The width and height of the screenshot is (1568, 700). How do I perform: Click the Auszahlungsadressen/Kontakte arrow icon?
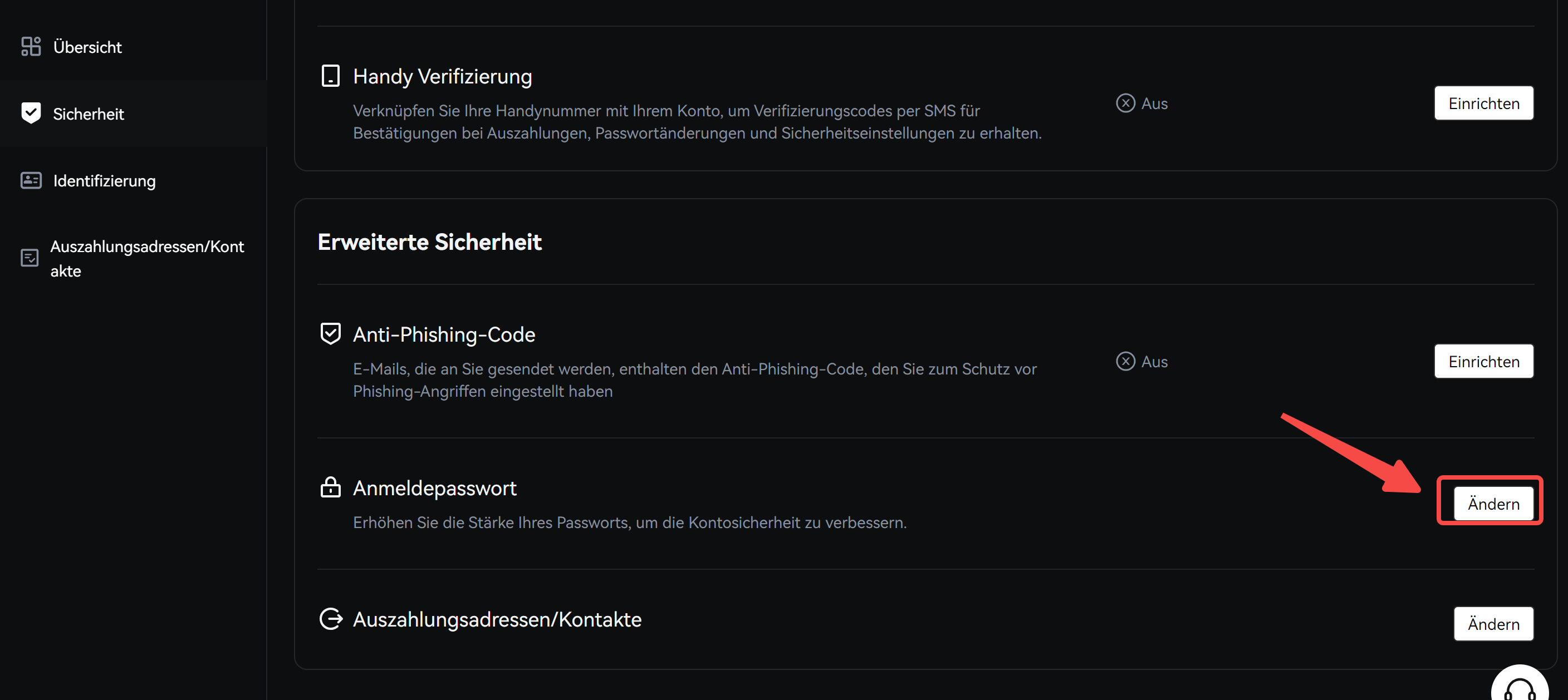pyautogui.click(x=331, y=619)
